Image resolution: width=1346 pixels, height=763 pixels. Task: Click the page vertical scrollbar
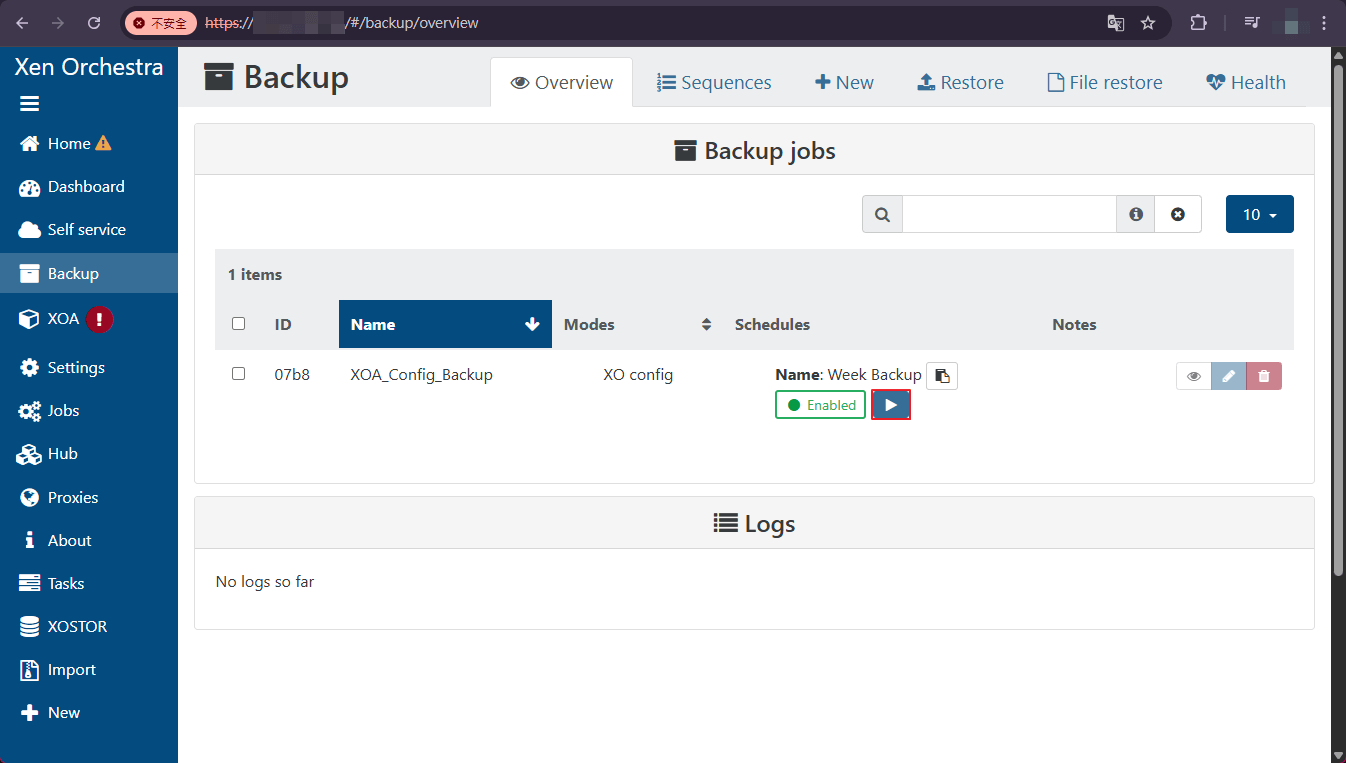1338,320
